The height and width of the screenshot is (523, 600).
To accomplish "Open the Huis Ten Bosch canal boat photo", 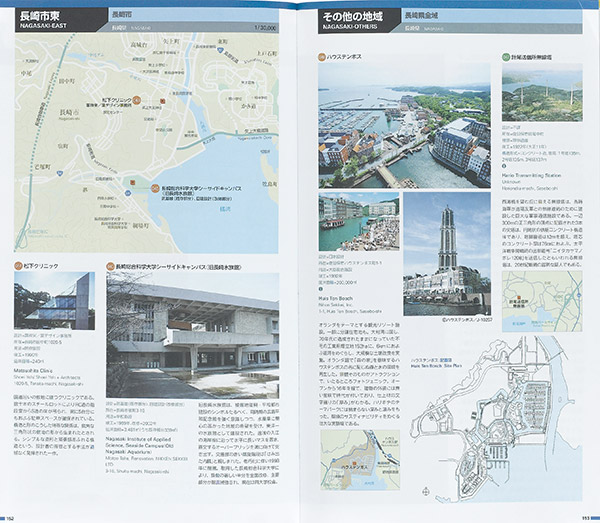I will click(359, 222).
